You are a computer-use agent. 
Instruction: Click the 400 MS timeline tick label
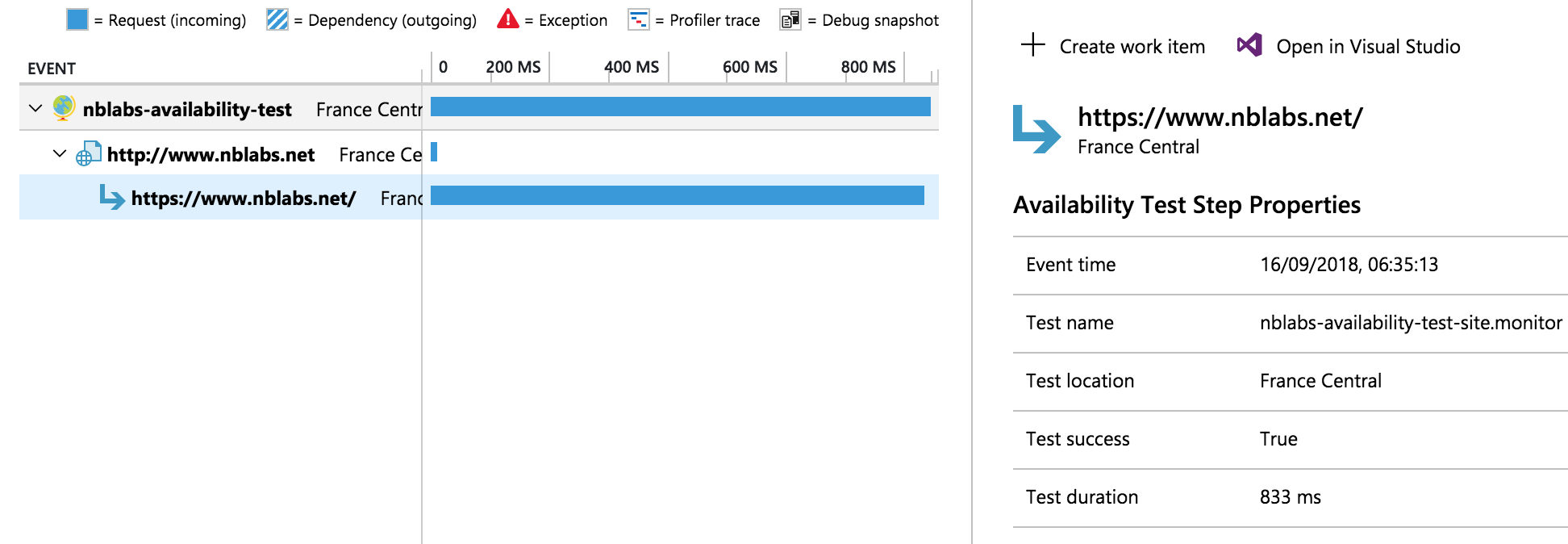[632, 67]
